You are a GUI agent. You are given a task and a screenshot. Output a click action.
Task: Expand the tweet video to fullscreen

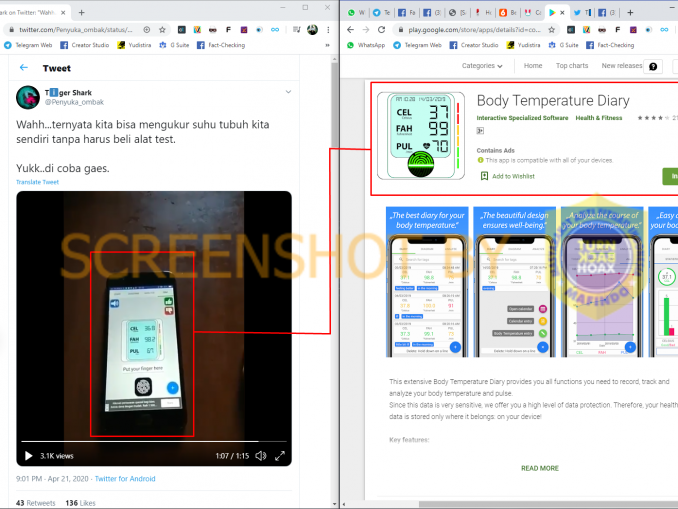click(280, 456)
